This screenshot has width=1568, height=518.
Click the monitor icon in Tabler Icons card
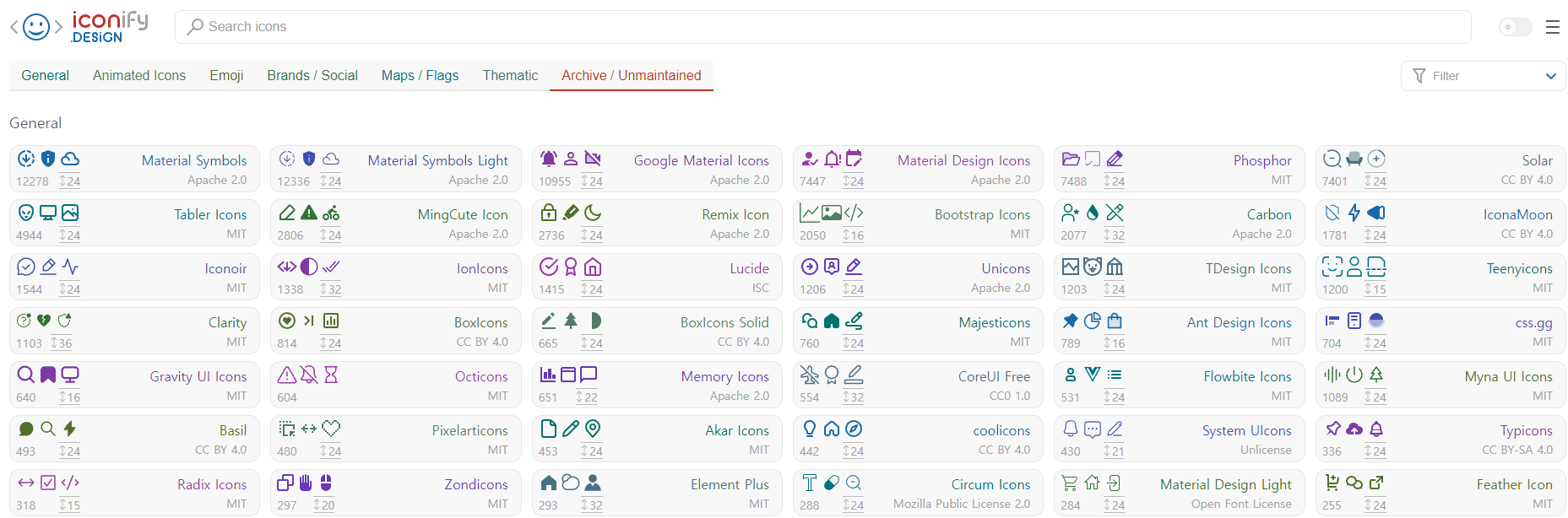click(48, 213)
